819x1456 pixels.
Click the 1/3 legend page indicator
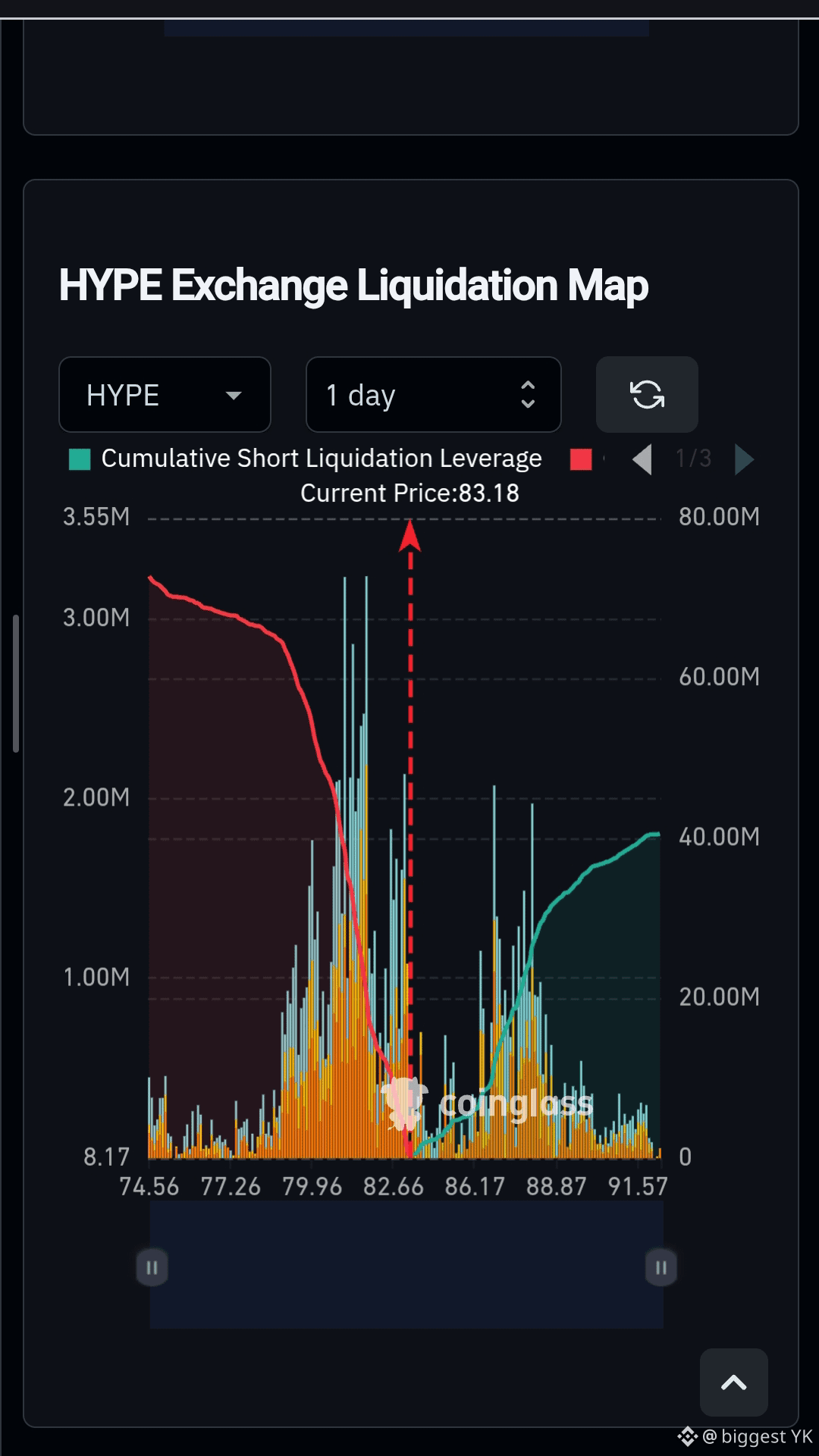[x=693, y=459]
